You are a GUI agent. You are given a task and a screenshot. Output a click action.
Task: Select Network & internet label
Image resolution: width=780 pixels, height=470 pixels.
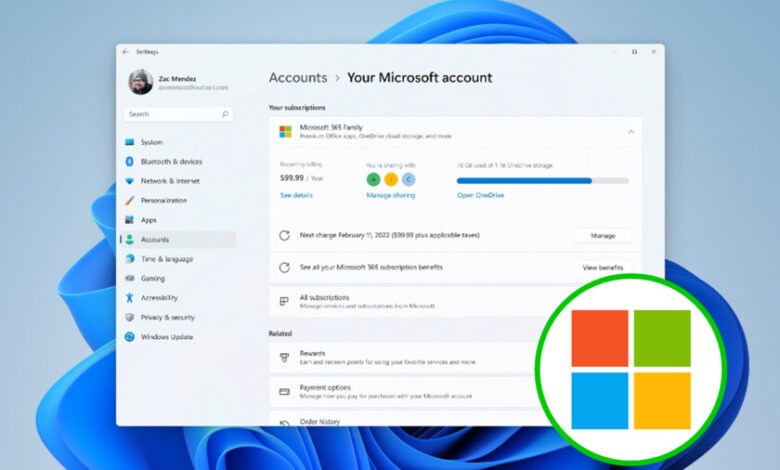pos(170,181)
